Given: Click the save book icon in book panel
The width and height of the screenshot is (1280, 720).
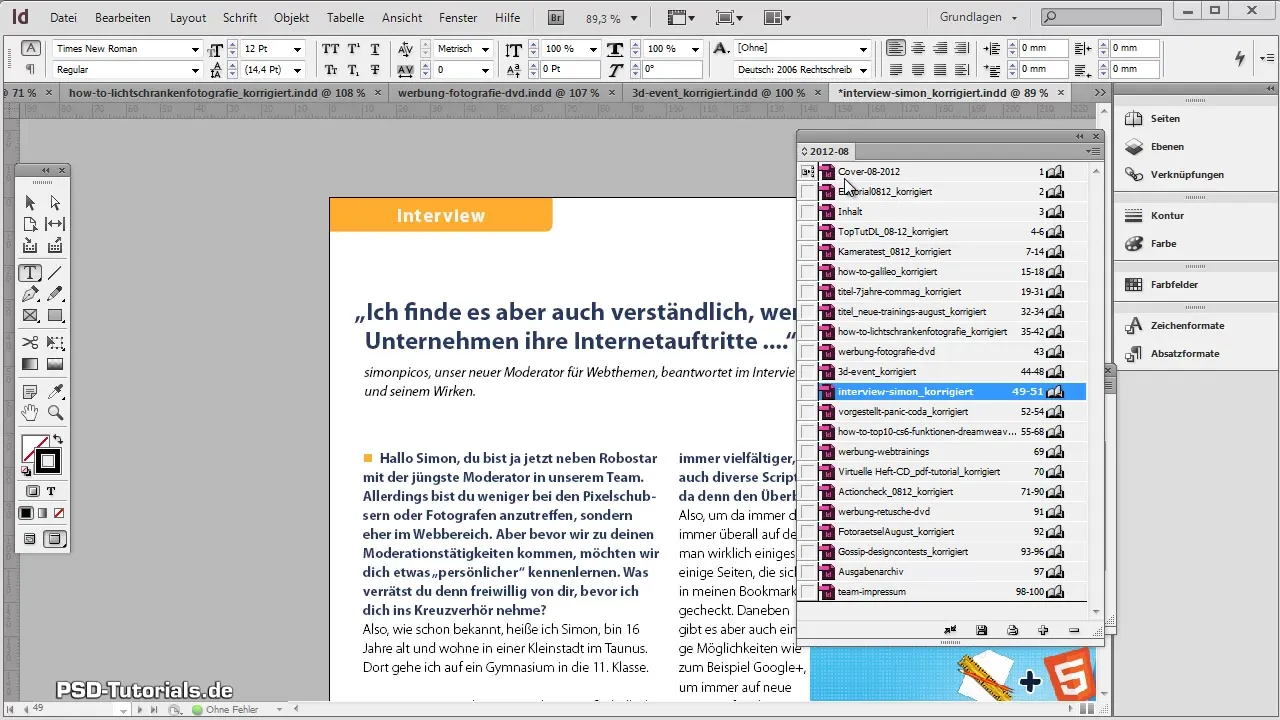Looking at the screenshot, I should pyautogui.click(x=982, y=630).
